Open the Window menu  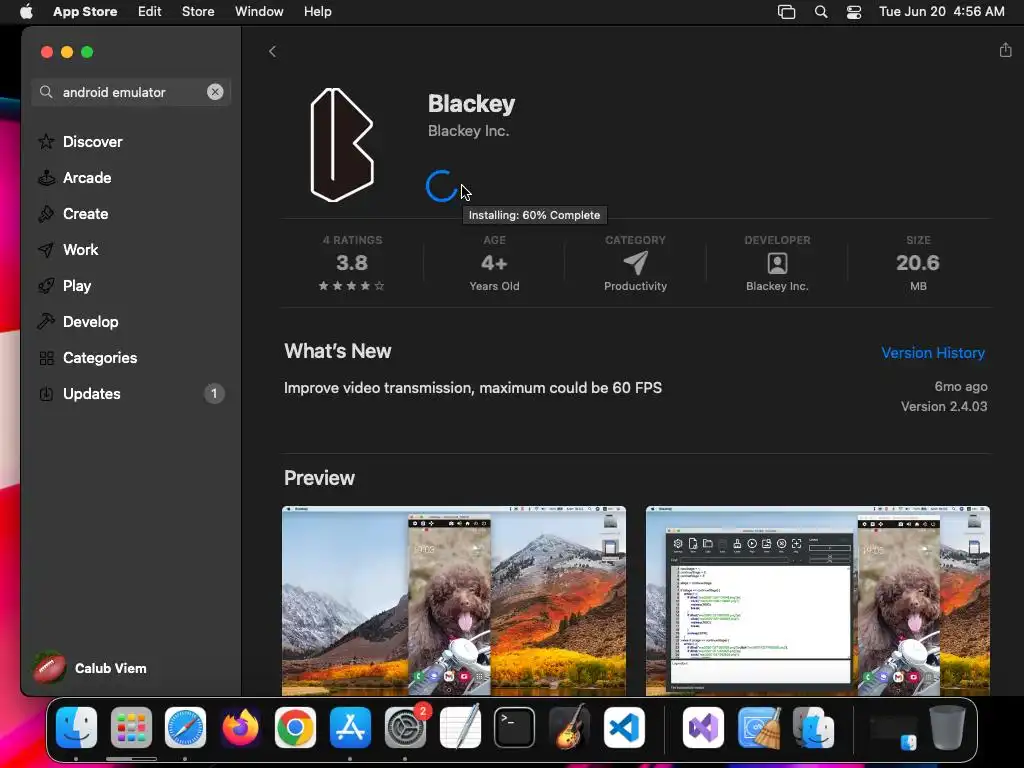click(259, 12)
